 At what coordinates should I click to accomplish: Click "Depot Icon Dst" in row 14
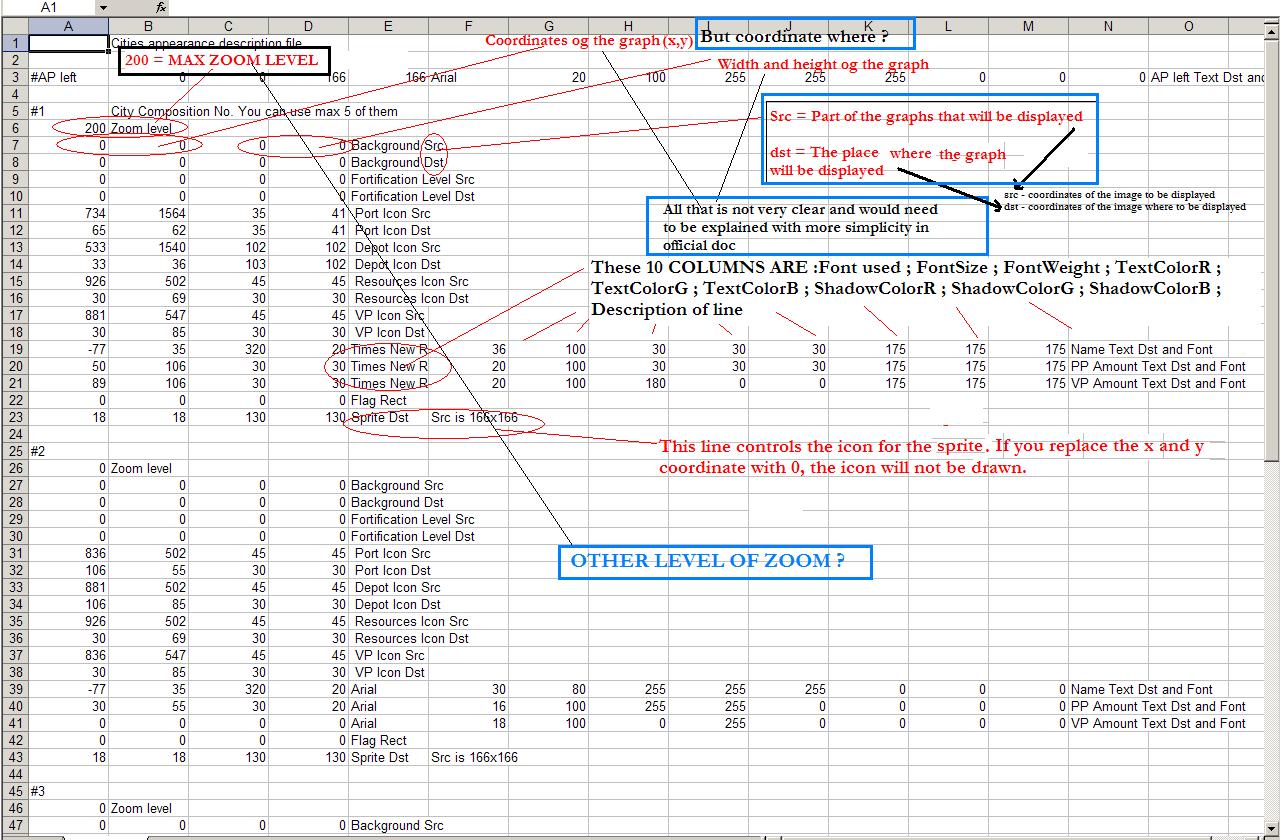click(398, 264)
